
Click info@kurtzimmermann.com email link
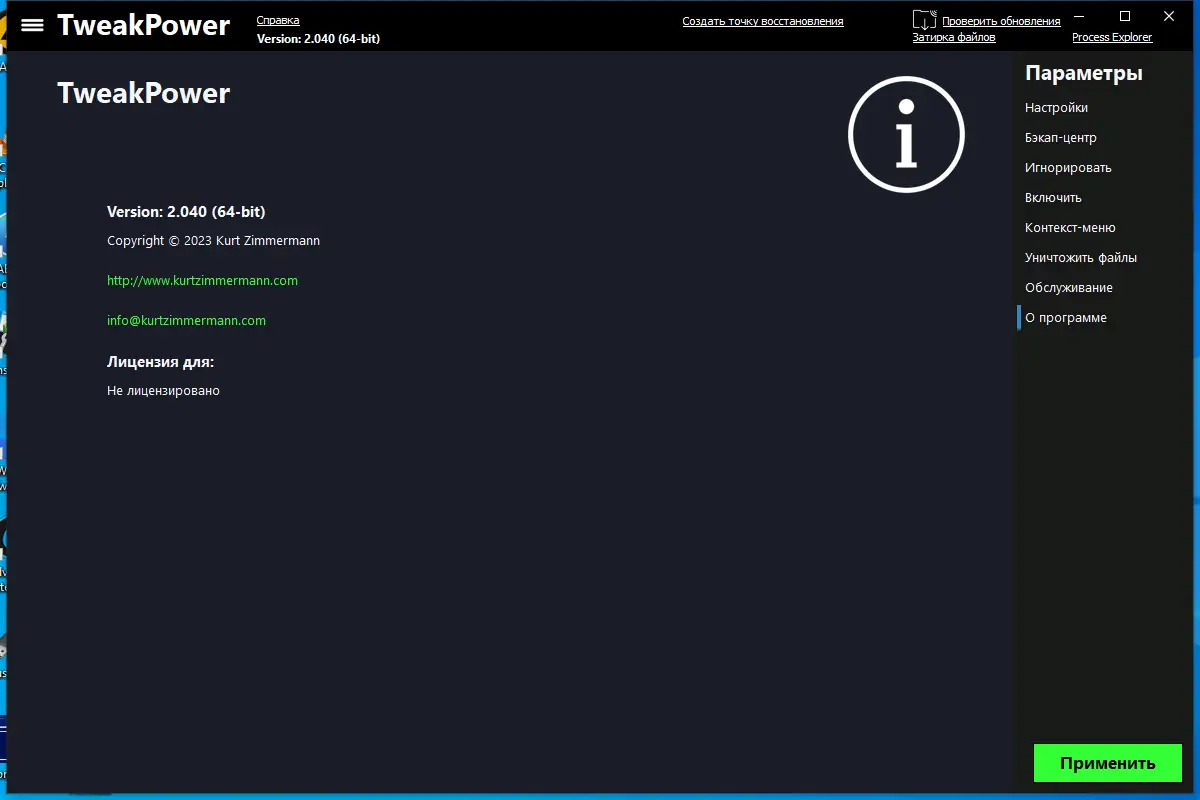tap(187, 321)
